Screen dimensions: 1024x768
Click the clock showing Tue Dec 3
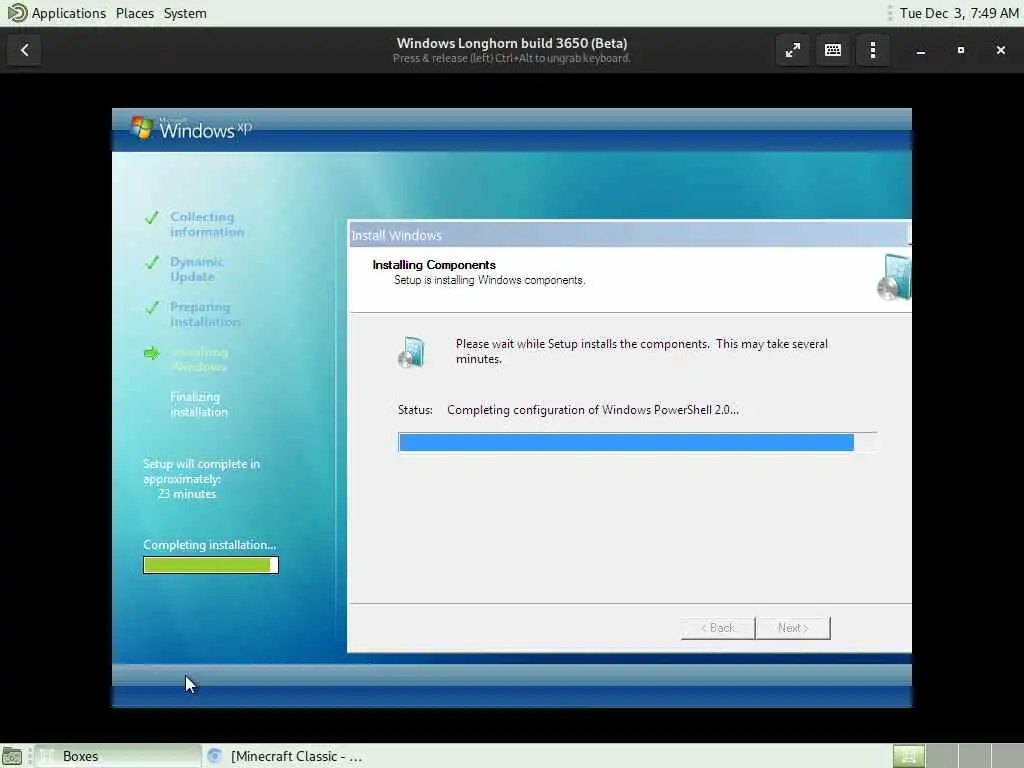[959, 13]
